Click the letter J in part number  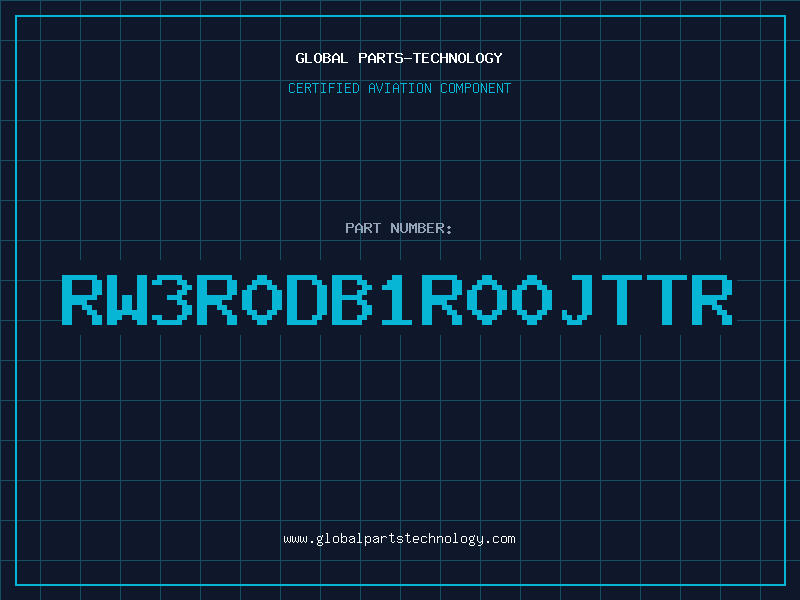(577, 299)
